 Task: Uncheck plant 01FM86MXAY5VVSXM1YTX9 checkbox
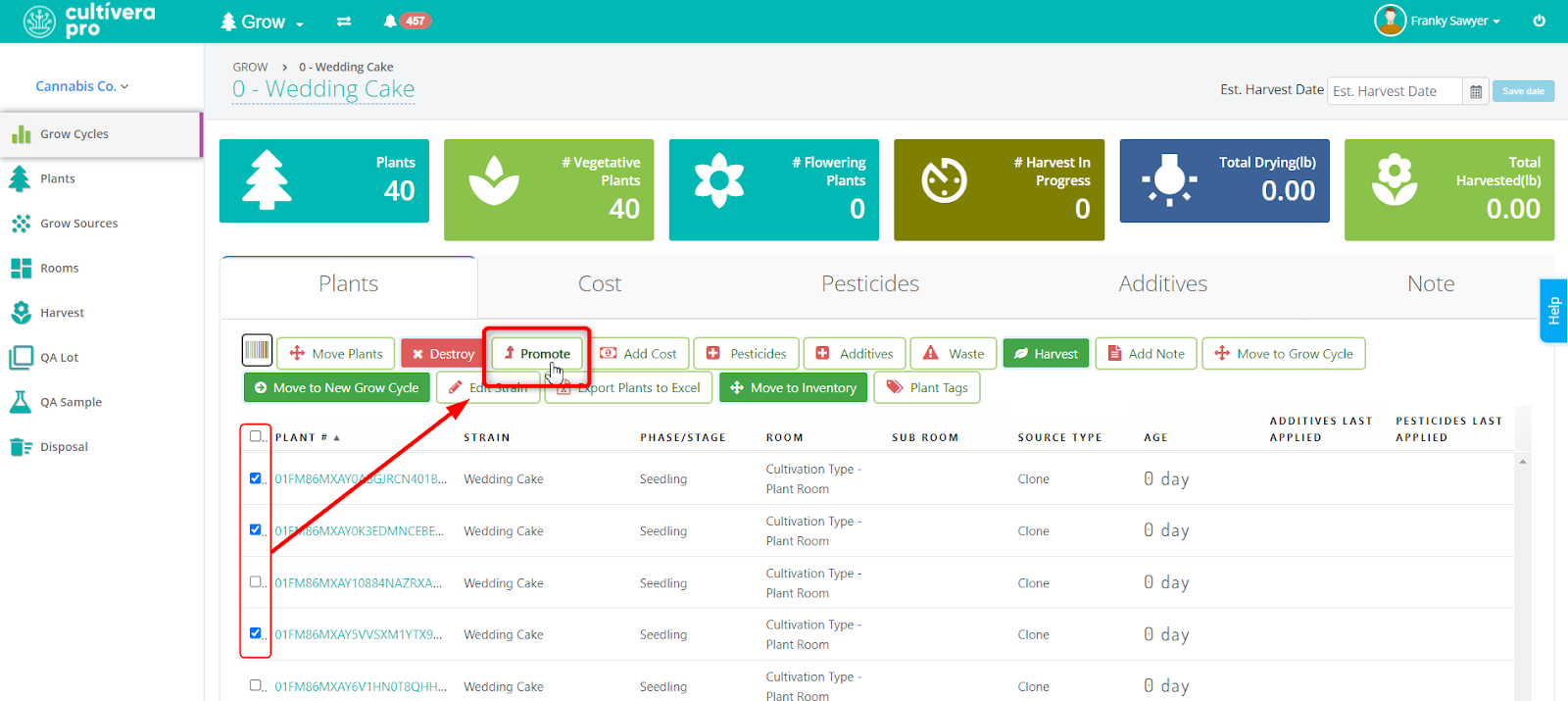[x=256, y=633]
